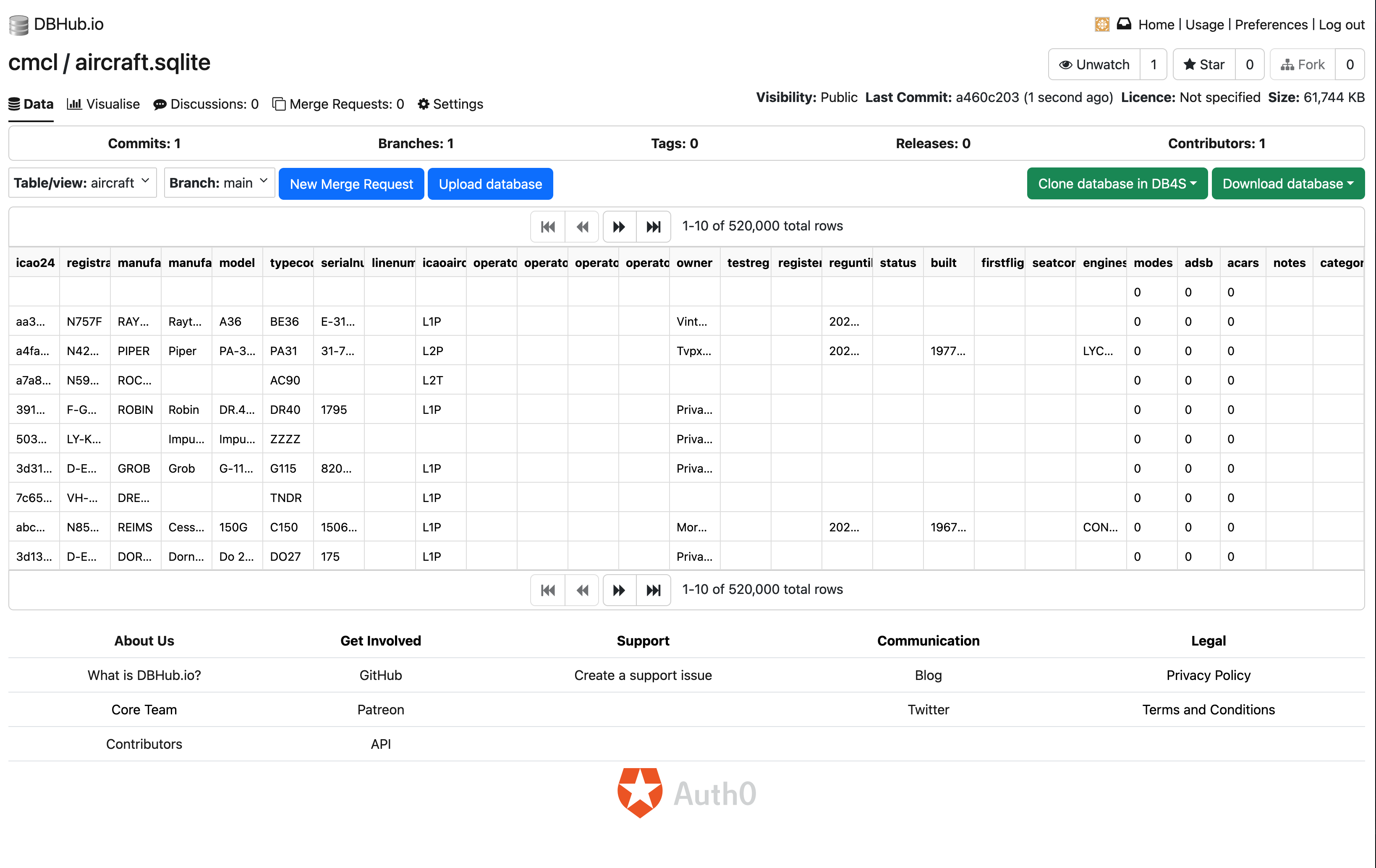The width and height of the screenshot is (1376, 868).
Task: Click the notes column header
Action: coord(1289,263)
